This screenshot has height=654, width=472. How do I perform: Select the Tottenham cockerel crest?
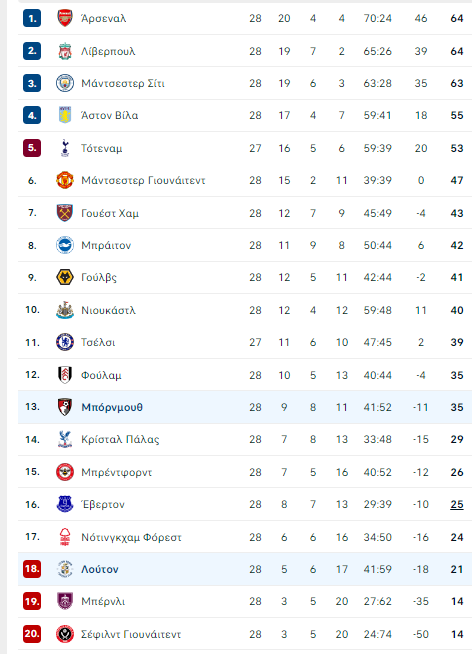click(x=65, y=148)
